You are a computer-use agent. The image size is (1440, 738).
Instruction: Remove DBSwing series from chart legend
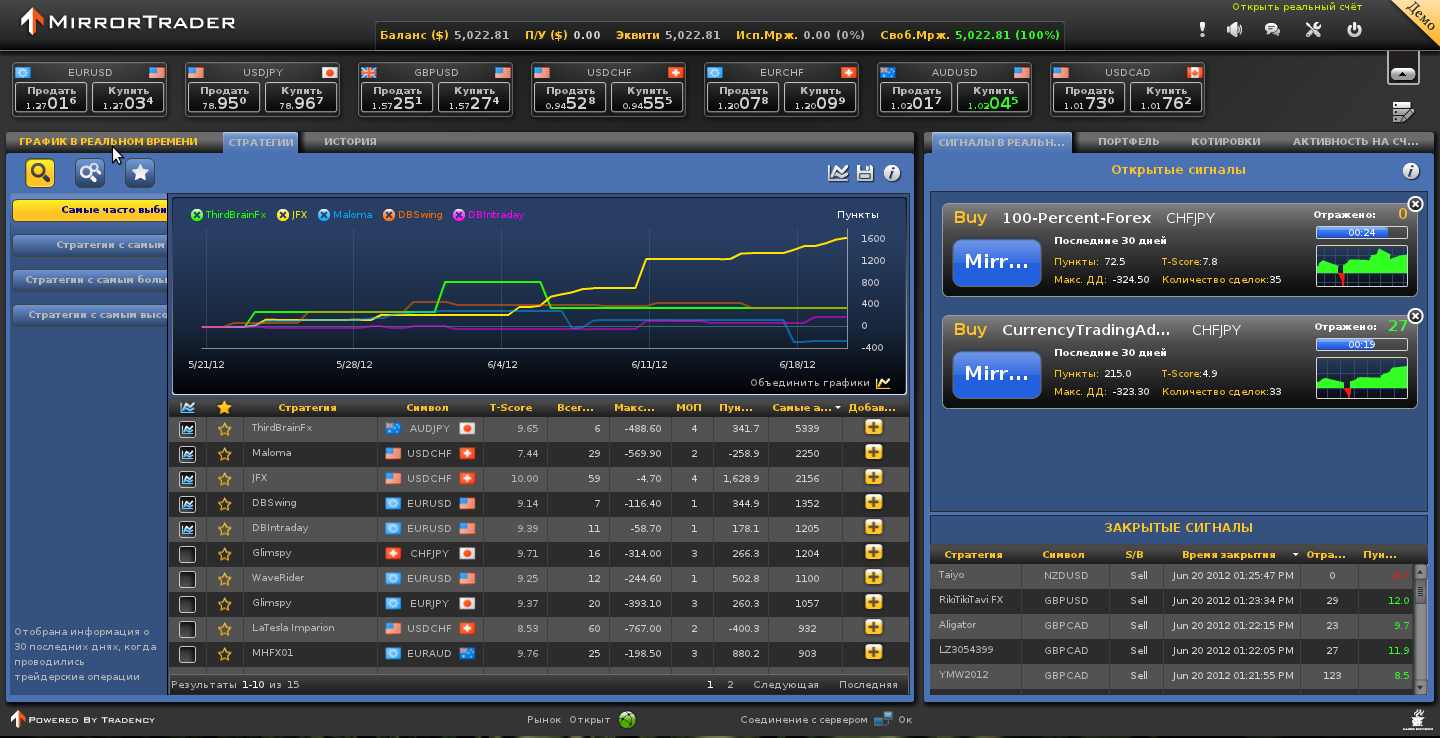[x=389, y=215]
